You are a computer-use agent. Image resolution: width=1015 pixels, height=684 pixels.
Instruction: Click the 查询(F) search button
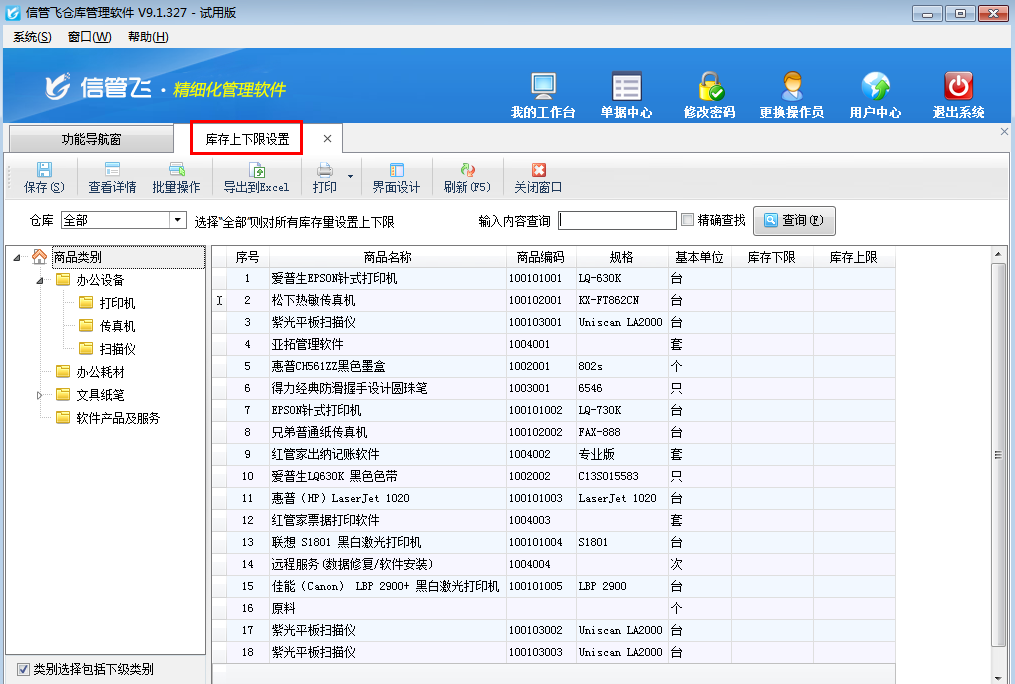[x=794, y=220]
